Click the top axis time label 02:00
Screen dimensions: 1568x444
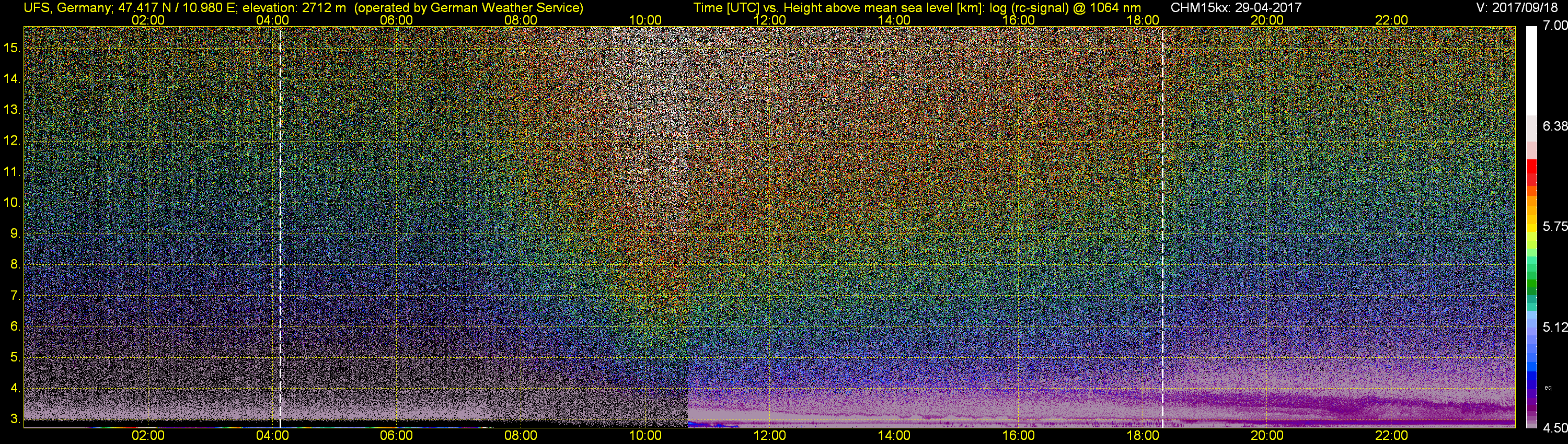[x=148, y=20]
